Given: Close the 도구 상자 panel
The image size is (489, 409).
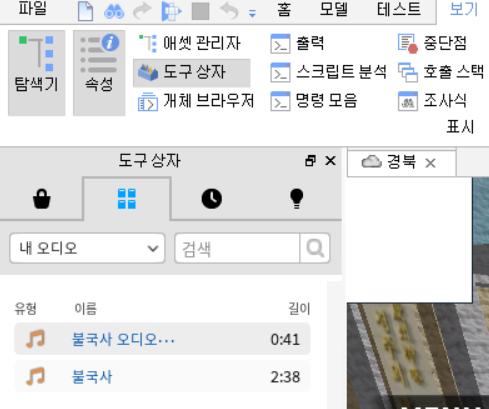Looking at the screenshot, I should (x=330, y=161).
